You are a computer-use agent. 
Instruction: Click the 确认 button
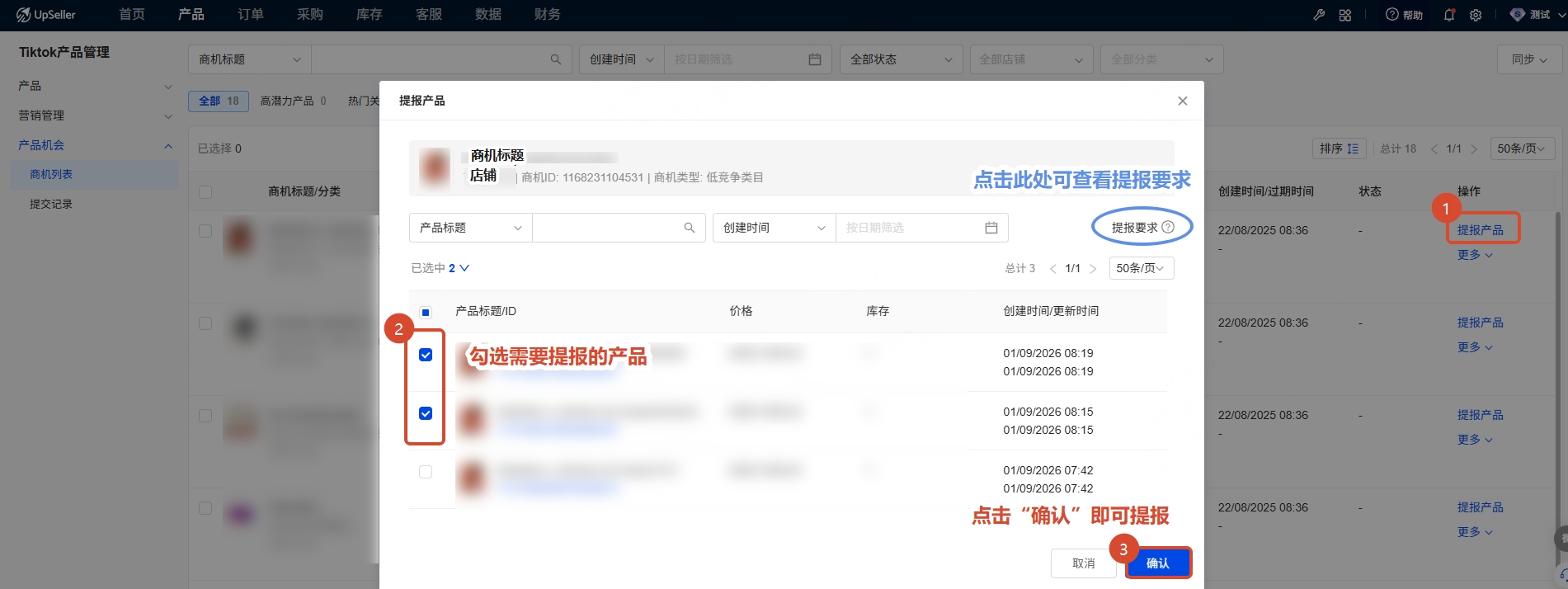click(x=1158, y=563)
